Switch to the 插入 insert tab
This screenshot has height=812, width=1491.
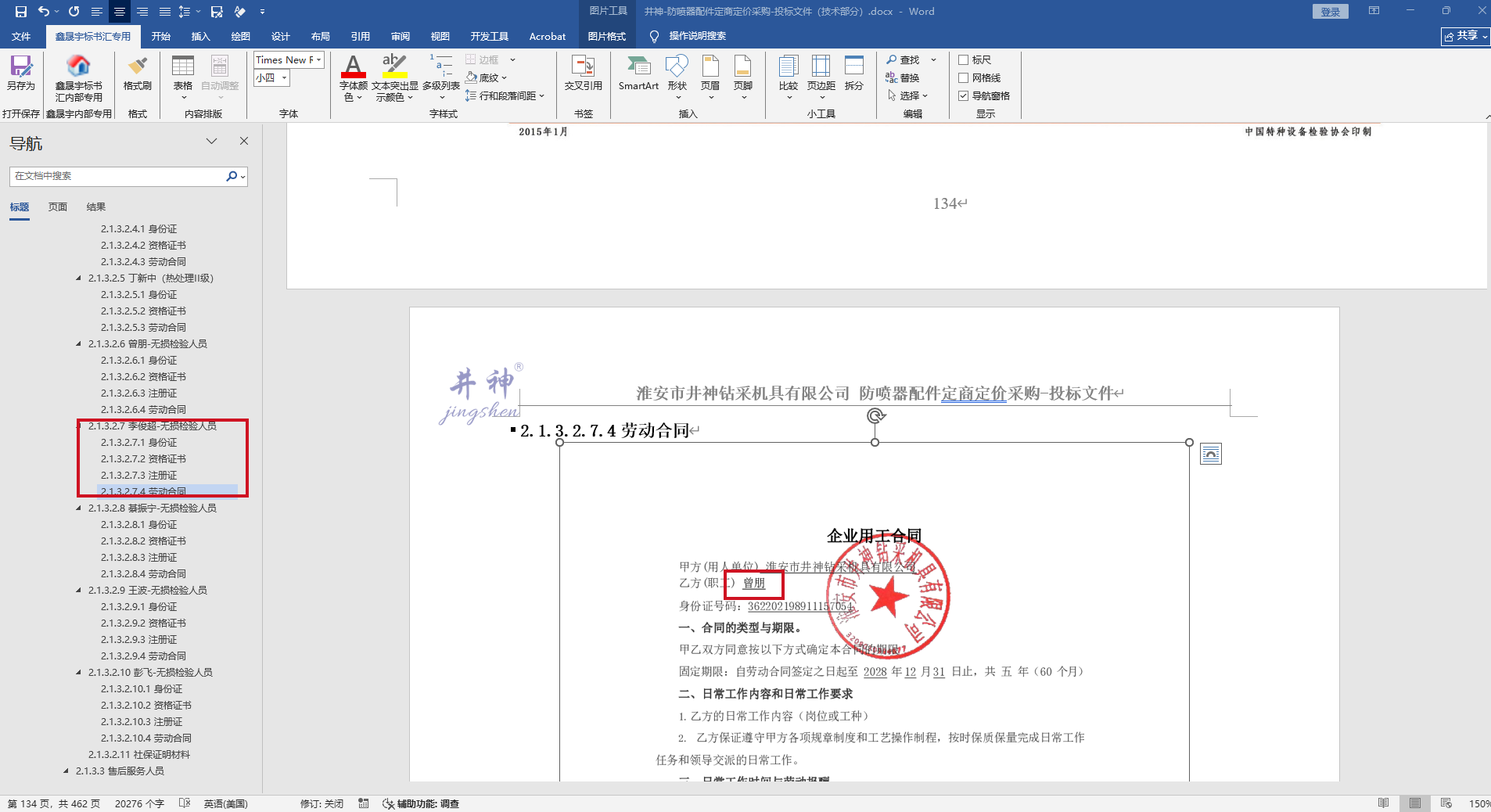pos(201,36)
